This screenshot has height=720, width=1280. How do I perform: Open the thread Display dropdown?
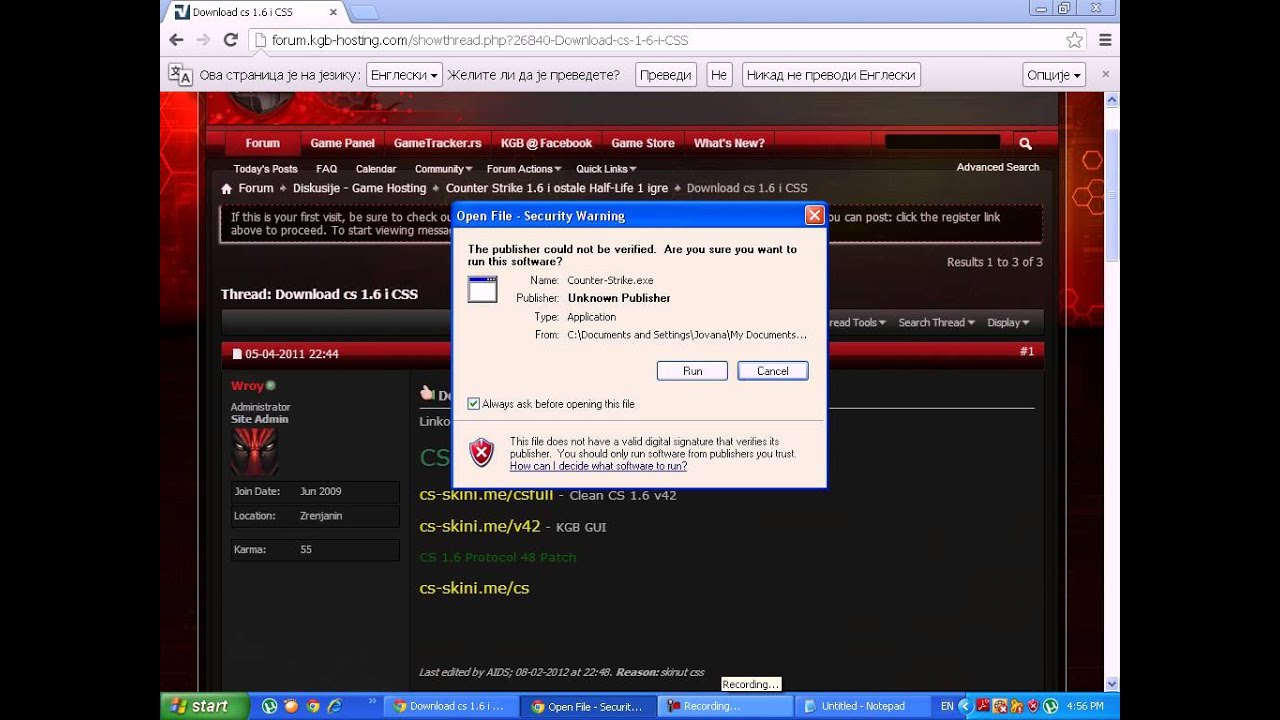(x=1008, y=323)
